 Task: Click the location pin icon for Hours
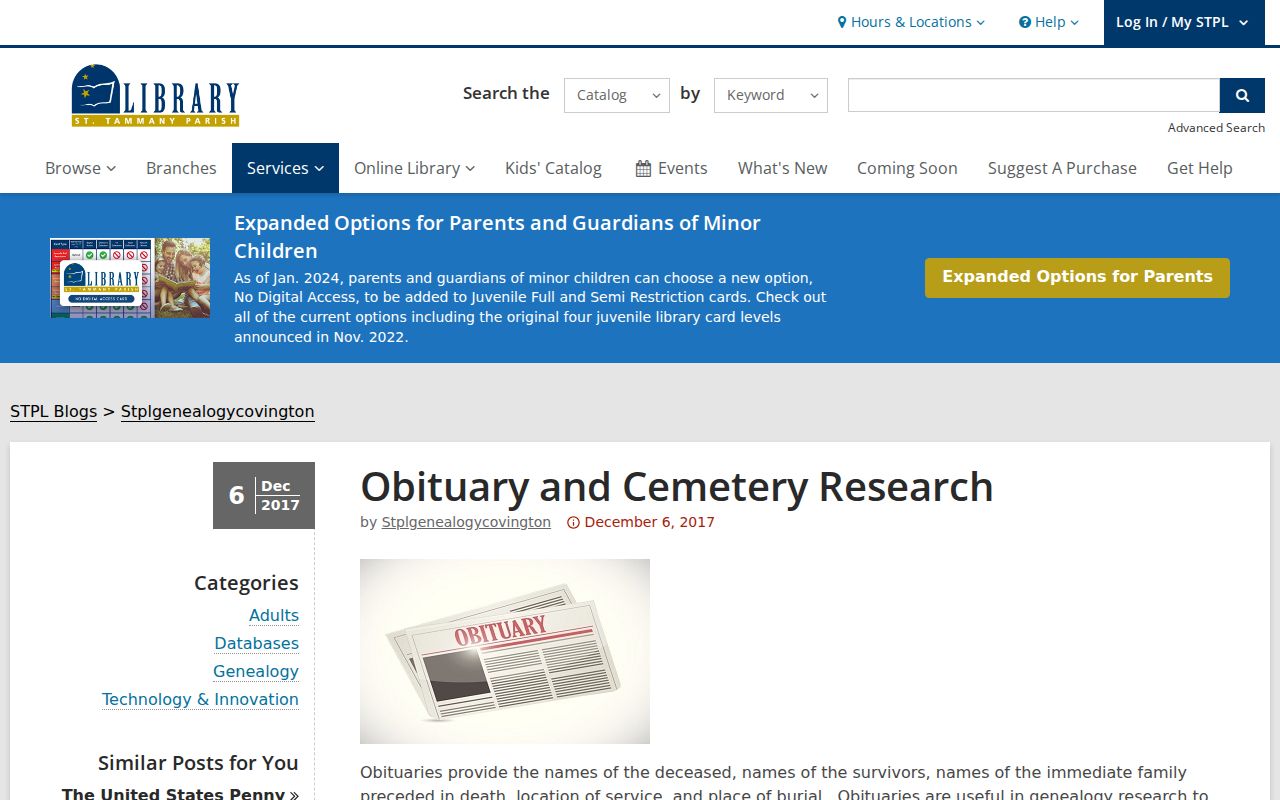(x=842, y=22)
